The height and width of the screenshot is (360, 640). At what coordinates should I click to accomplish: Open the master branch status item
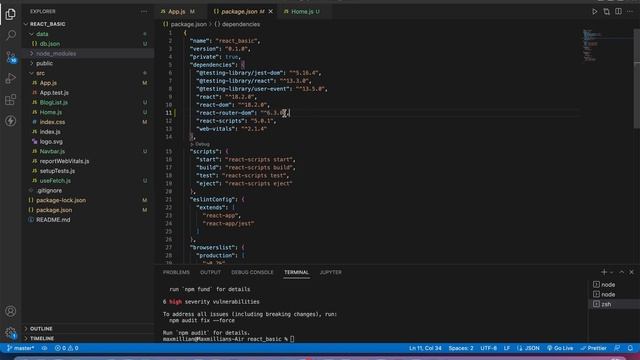tap(20, 348)
